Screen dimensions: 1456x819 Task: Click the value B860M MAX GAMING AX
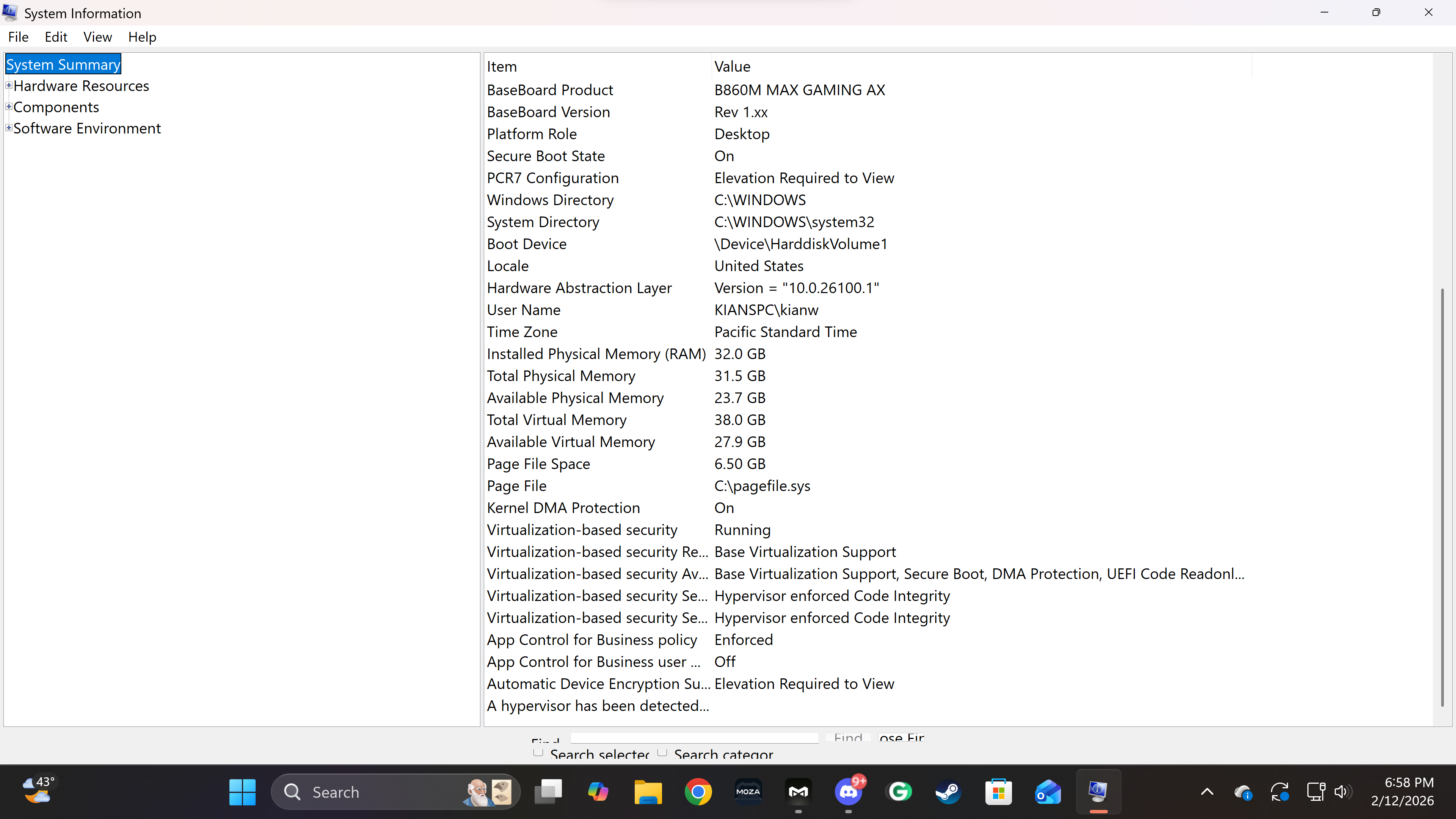[x=800, y=90]
